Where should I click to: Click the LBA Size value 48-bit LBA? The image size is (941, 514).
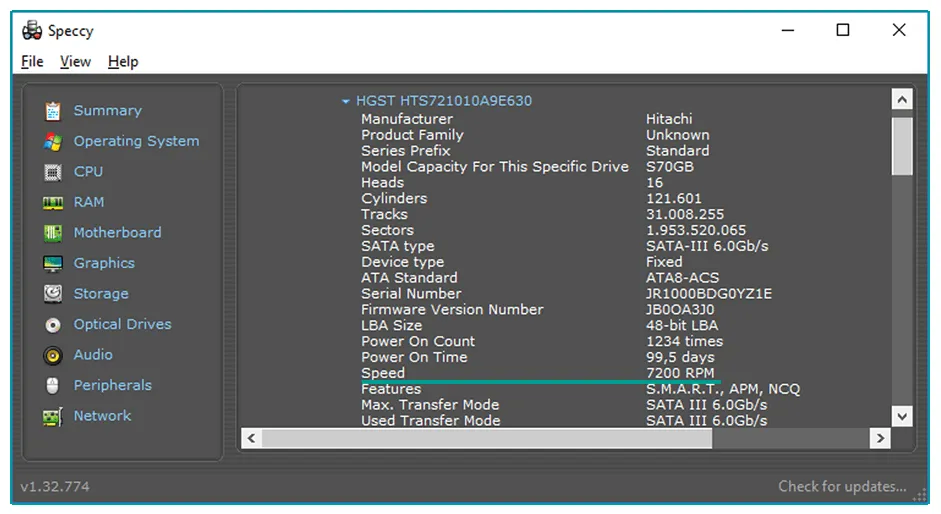[682, 325]
